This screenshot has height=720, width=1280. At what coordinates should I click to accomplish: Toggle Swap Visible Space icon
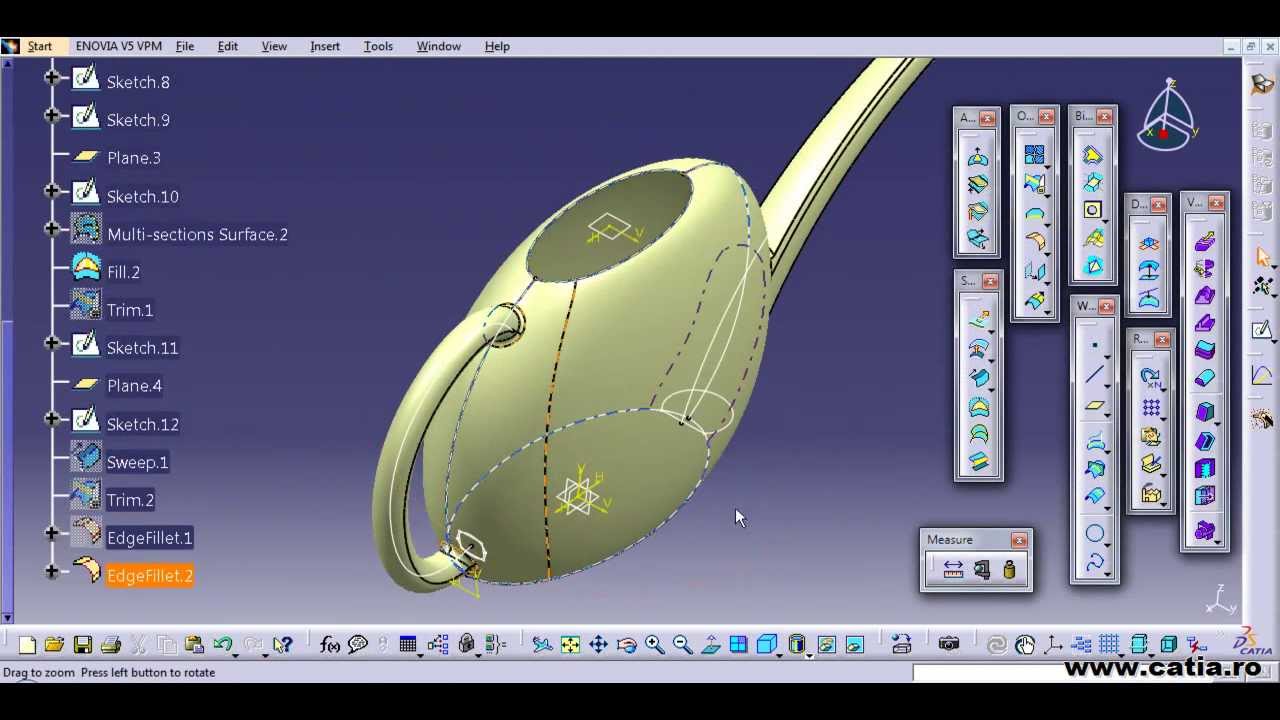(854, 645)
